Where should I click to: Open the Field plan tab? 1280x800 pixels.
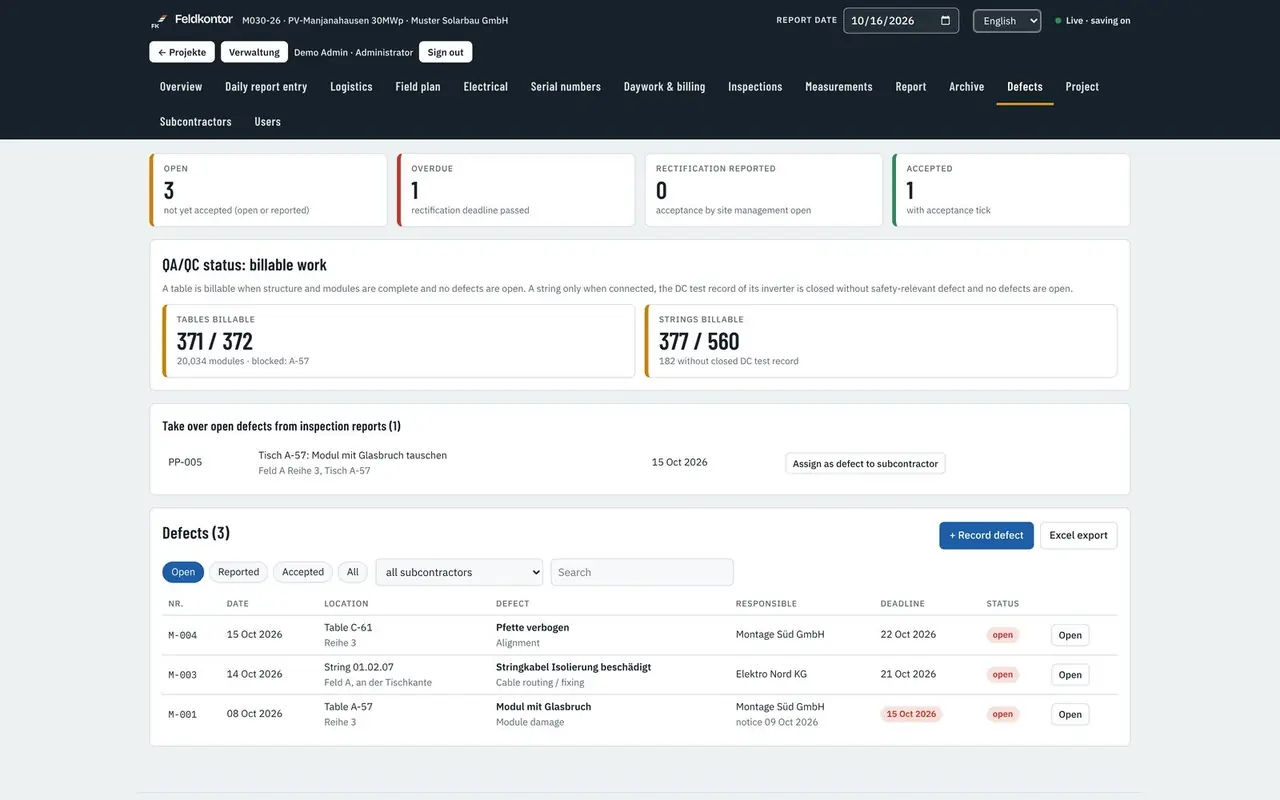(x=418, y=87)
